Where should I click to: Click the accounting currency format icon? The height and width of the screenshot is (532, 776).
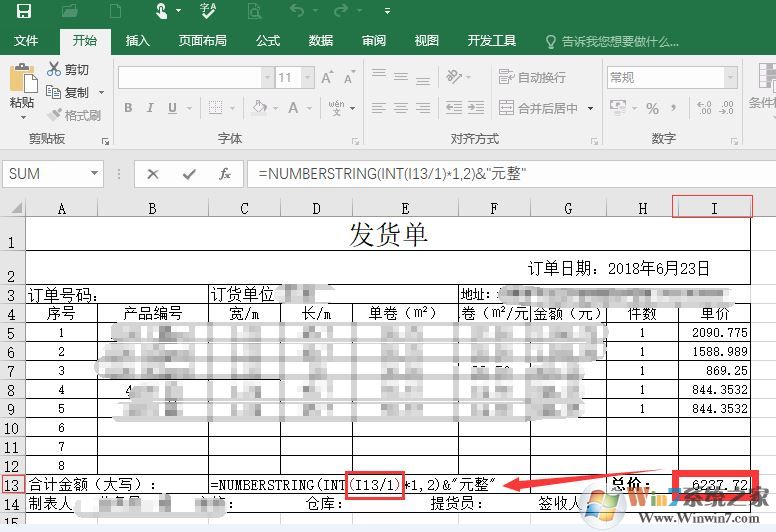[618, 107]
